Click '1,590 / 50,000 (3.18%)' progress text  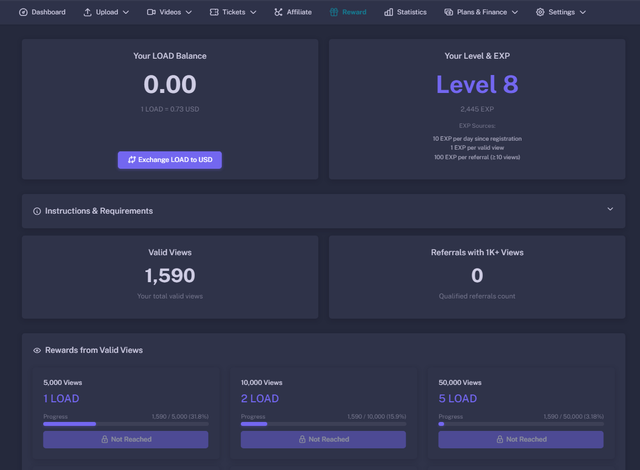click(x=573, y=417)
